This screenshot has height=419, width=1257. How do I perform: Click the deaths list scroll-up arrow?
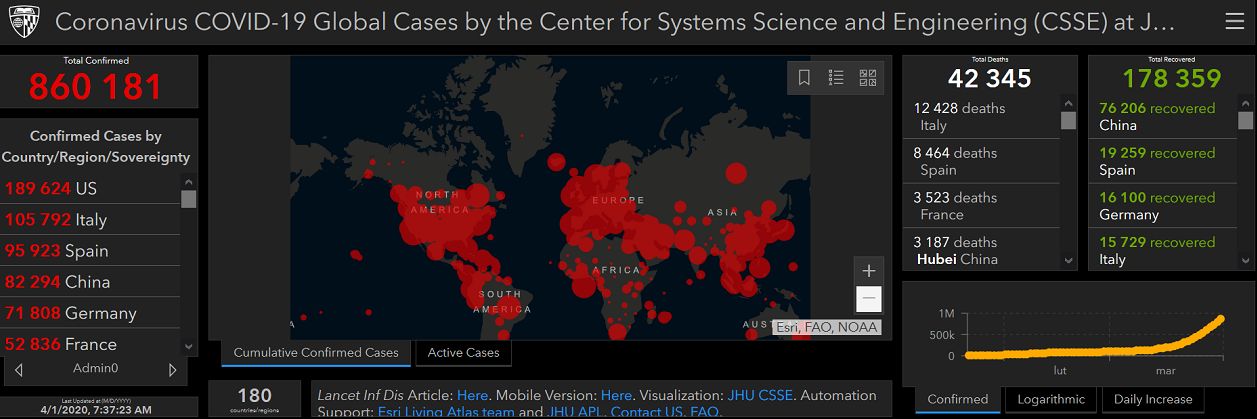click(x=1068, y=104)
